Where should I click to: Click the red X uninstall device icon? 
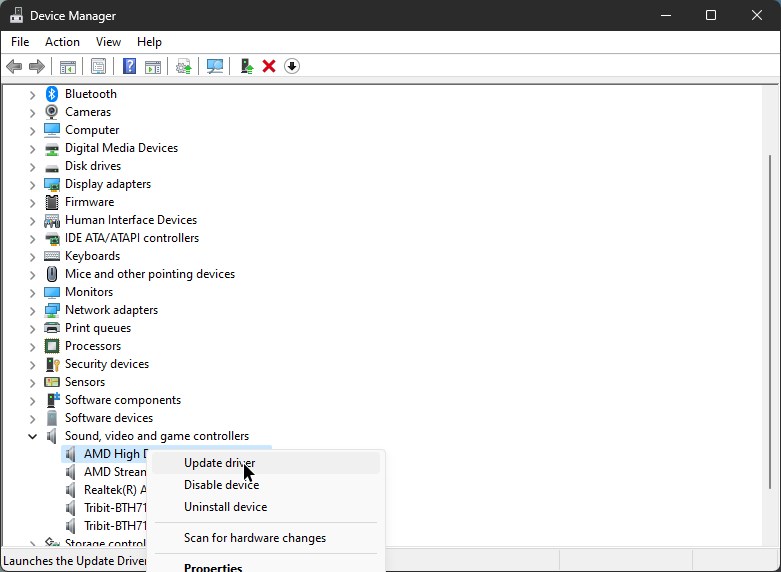pyautogui.click(x=269, y=66)
